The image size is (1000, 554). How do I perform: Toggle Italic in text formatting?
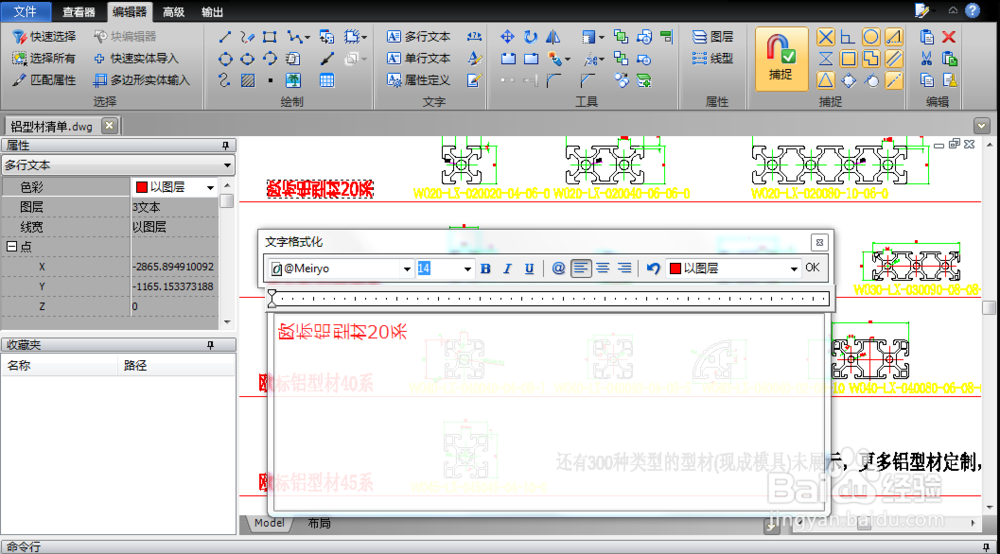coord(508,268)
